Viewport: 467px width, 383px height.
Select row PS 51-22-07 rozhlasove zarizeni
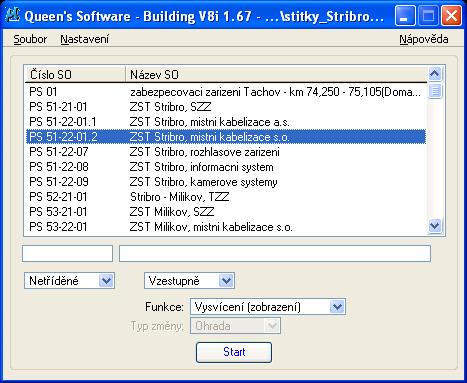[x=226, y=152]
